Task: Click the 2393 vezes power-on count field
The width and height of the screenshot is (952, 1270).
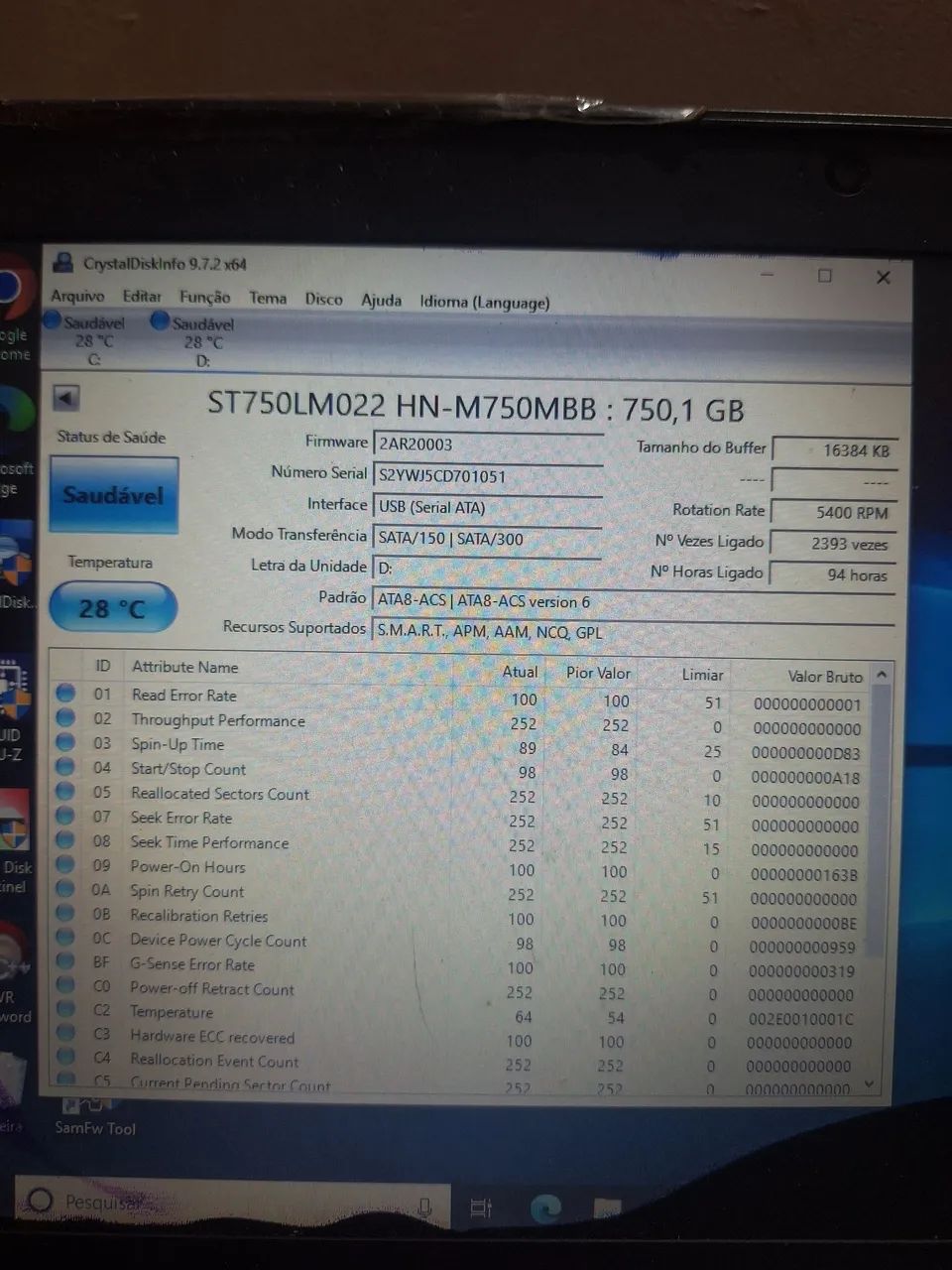Action: (833, 544)
